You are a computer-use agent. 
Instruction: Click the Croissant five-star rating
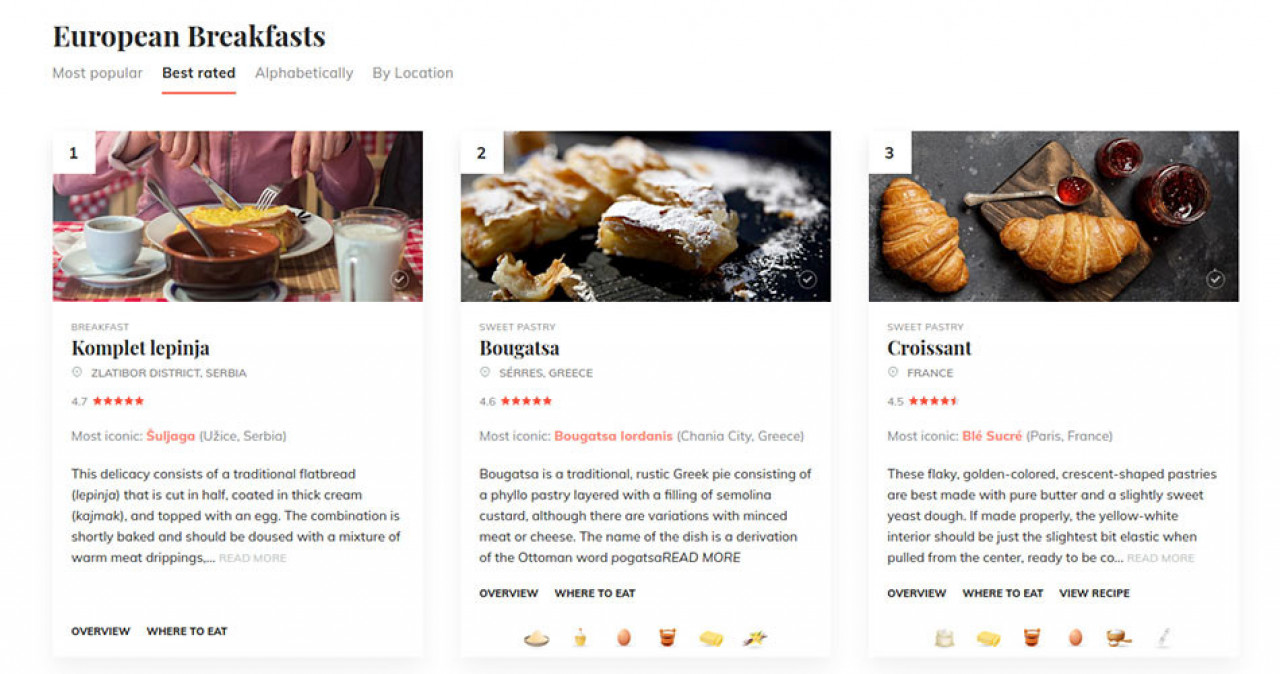(x=932, y=401)
